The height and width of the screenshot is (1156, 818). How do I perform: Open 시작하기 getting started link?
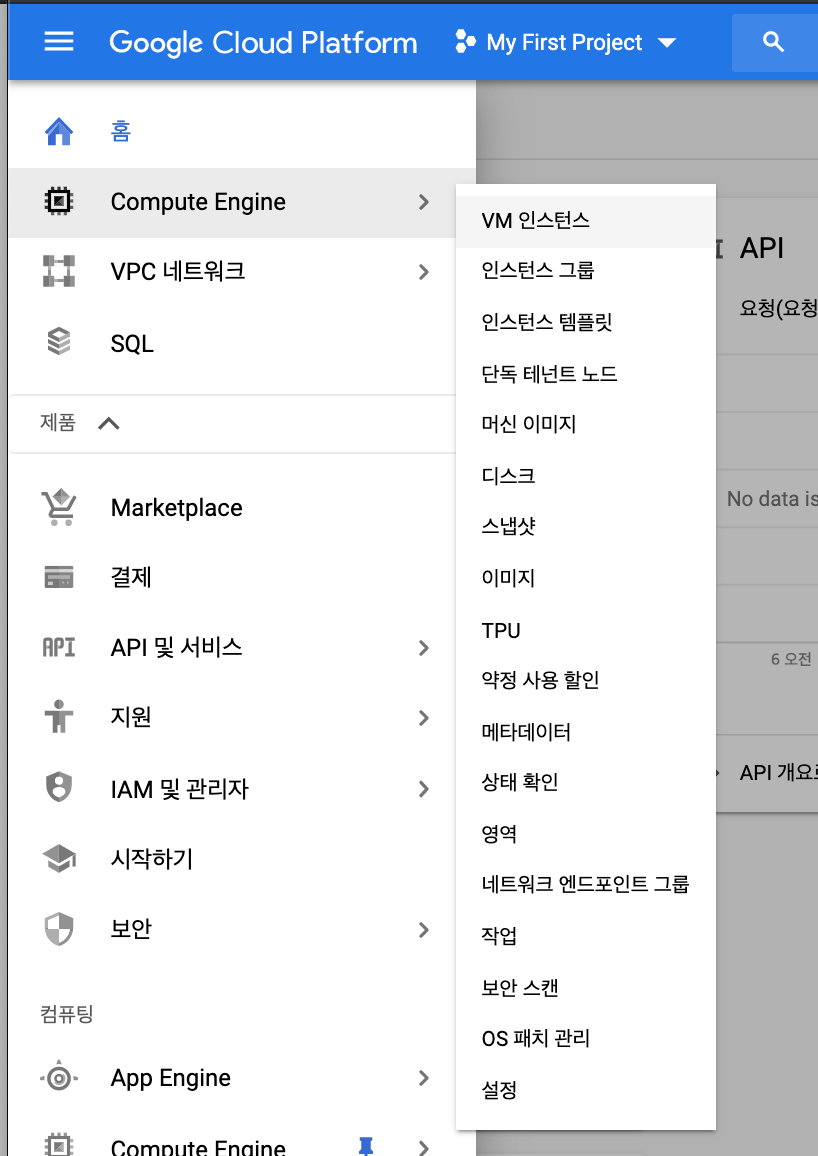(152, 859)
